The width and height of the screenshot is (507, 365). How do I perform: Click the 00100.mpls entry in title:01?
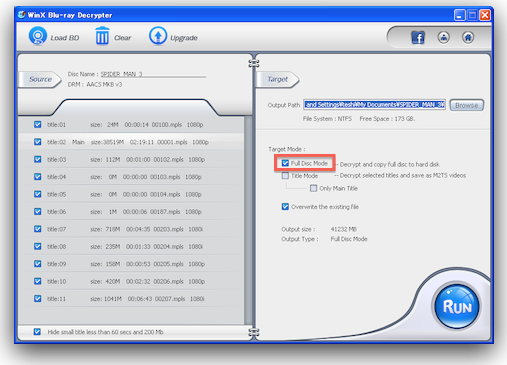(x=167, y=125)
